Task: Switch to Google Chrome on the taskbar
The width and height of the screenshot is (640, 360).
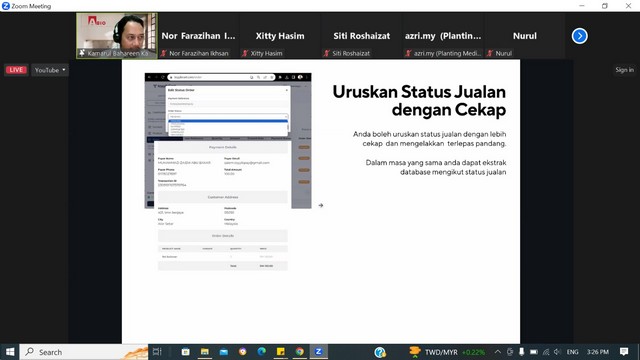Action: [300, 352]
